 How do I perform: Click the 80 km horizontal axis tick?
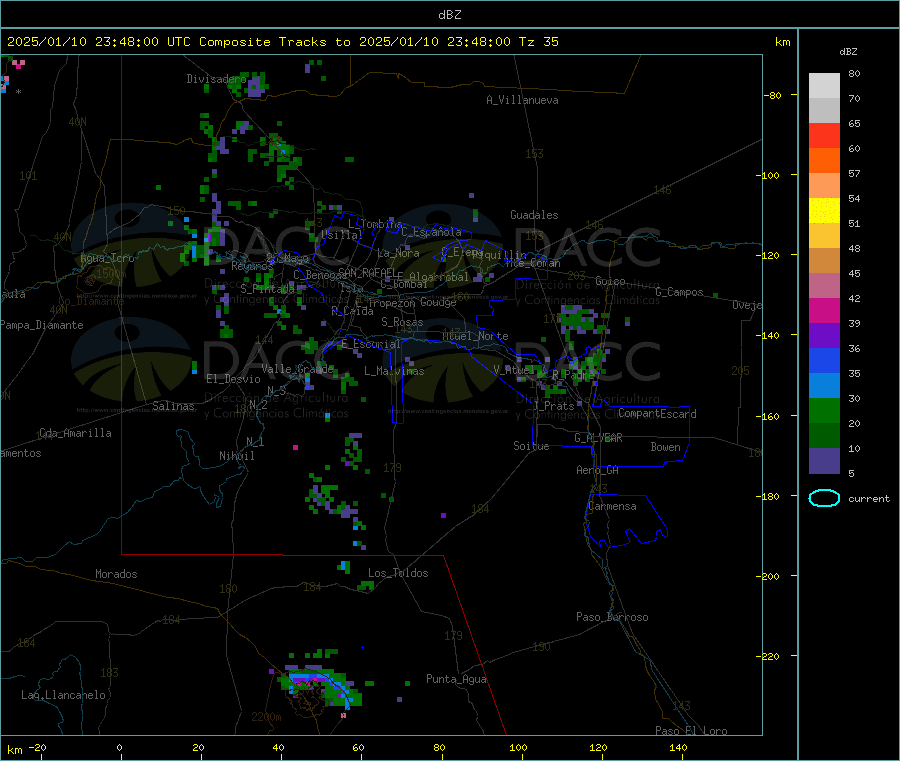coord(439,747)
